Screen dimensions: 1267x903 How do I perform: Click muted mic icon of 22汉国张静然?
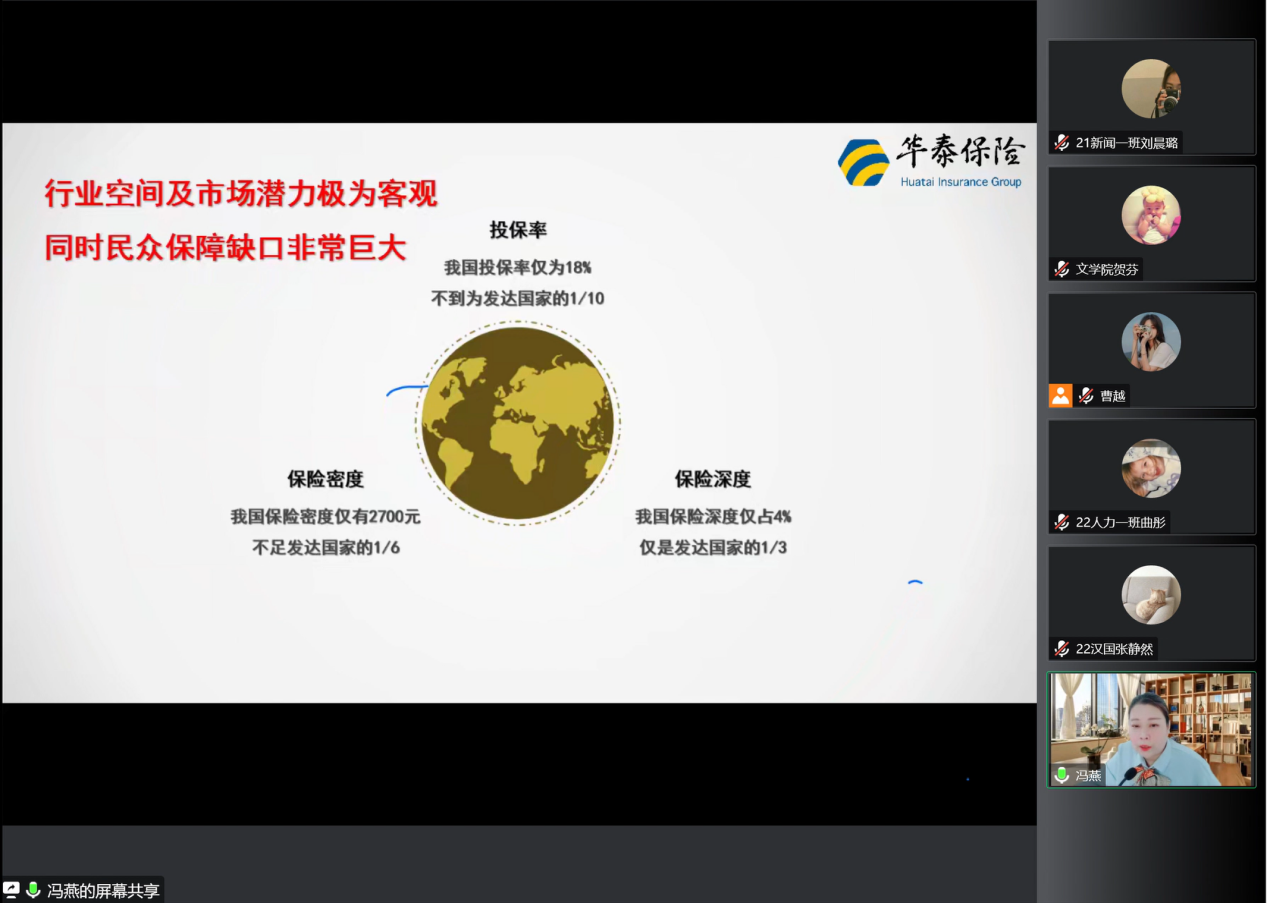[x=1061, y=648]
